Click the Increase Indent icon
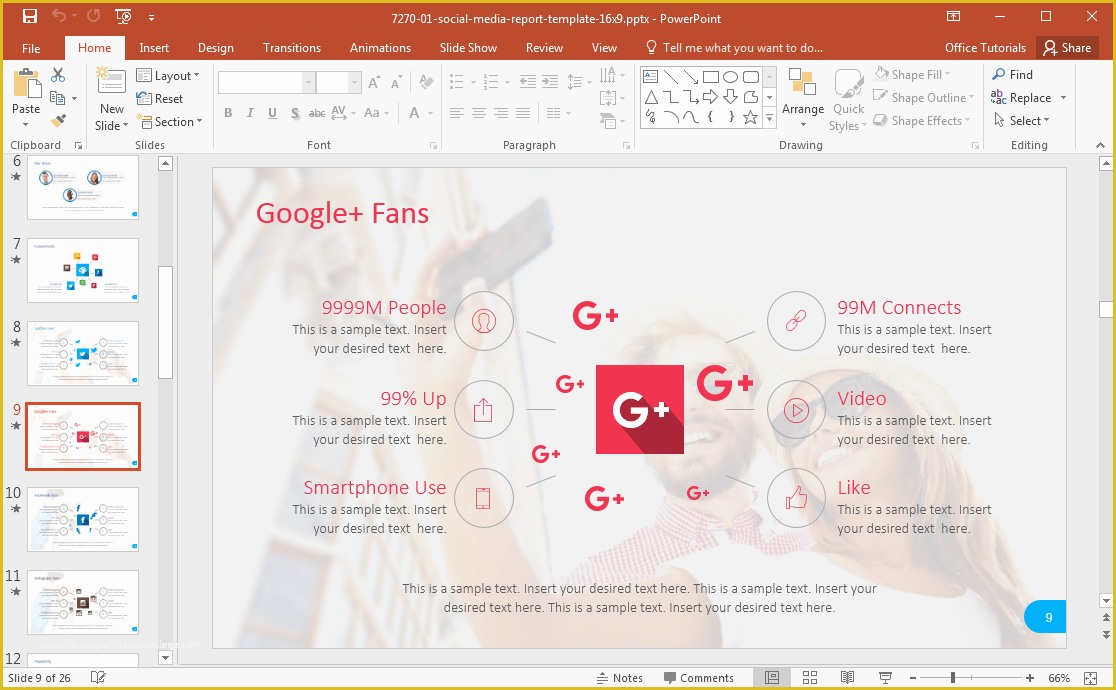Image resolution: width=1116 pixels, height=690 pixels. tap(549, 81)
